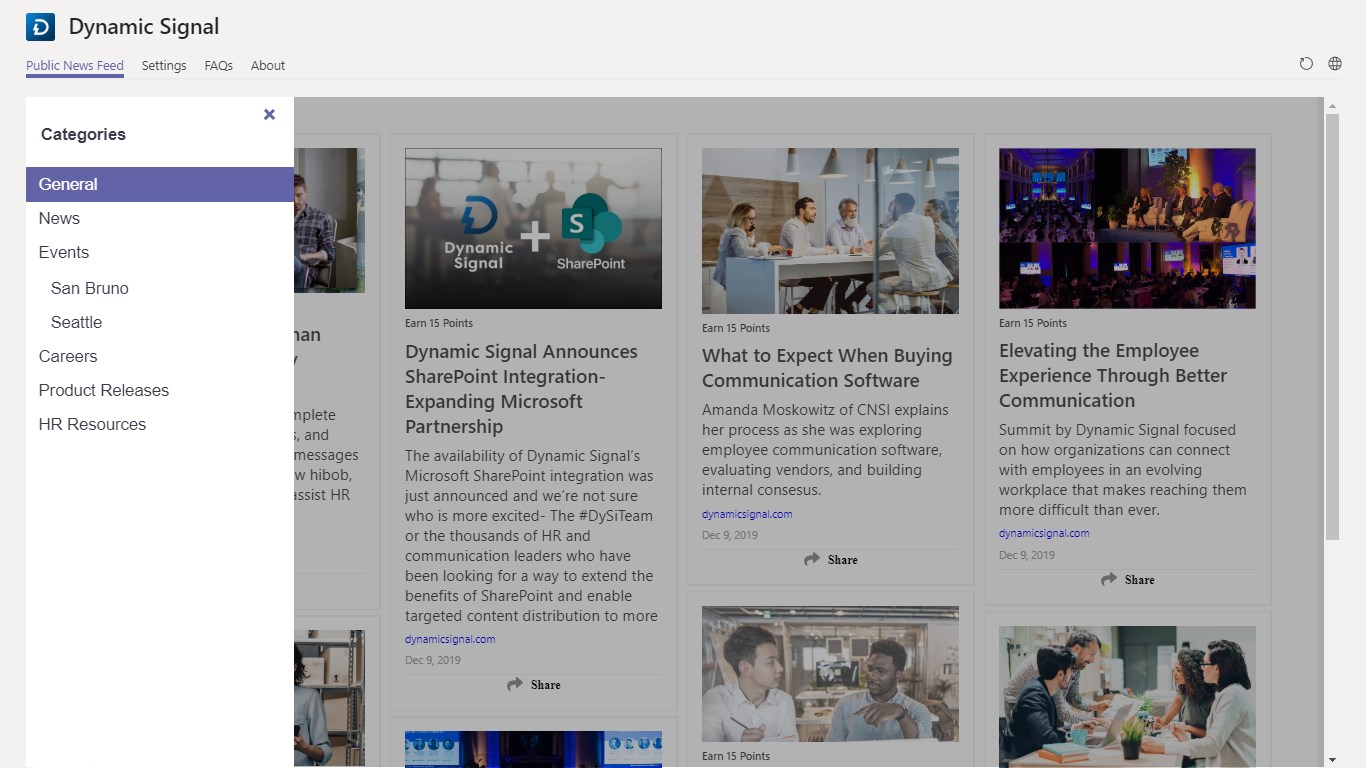Open the team around laptop thumbnail
This screenshot has width=1366, height=768.
[x=1127, y=696]
